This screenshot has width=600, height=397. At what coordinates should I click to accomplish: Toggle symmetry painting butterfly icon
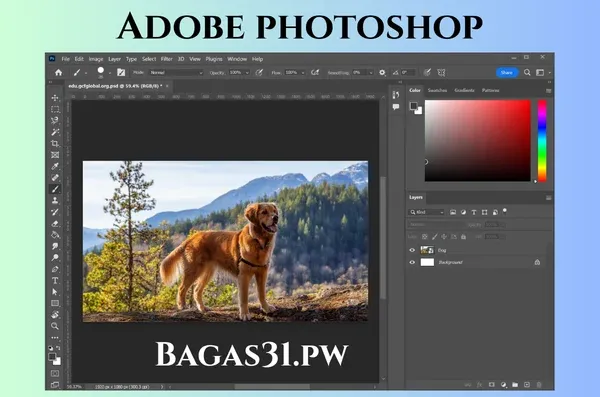441,72
